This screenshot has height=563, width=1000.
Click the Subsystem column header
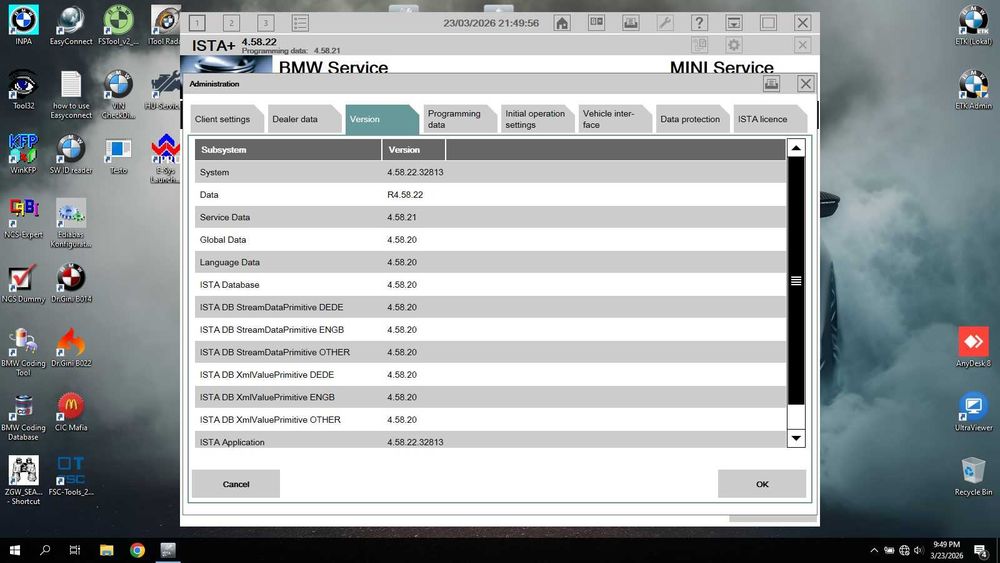click(x=288, y=150)
